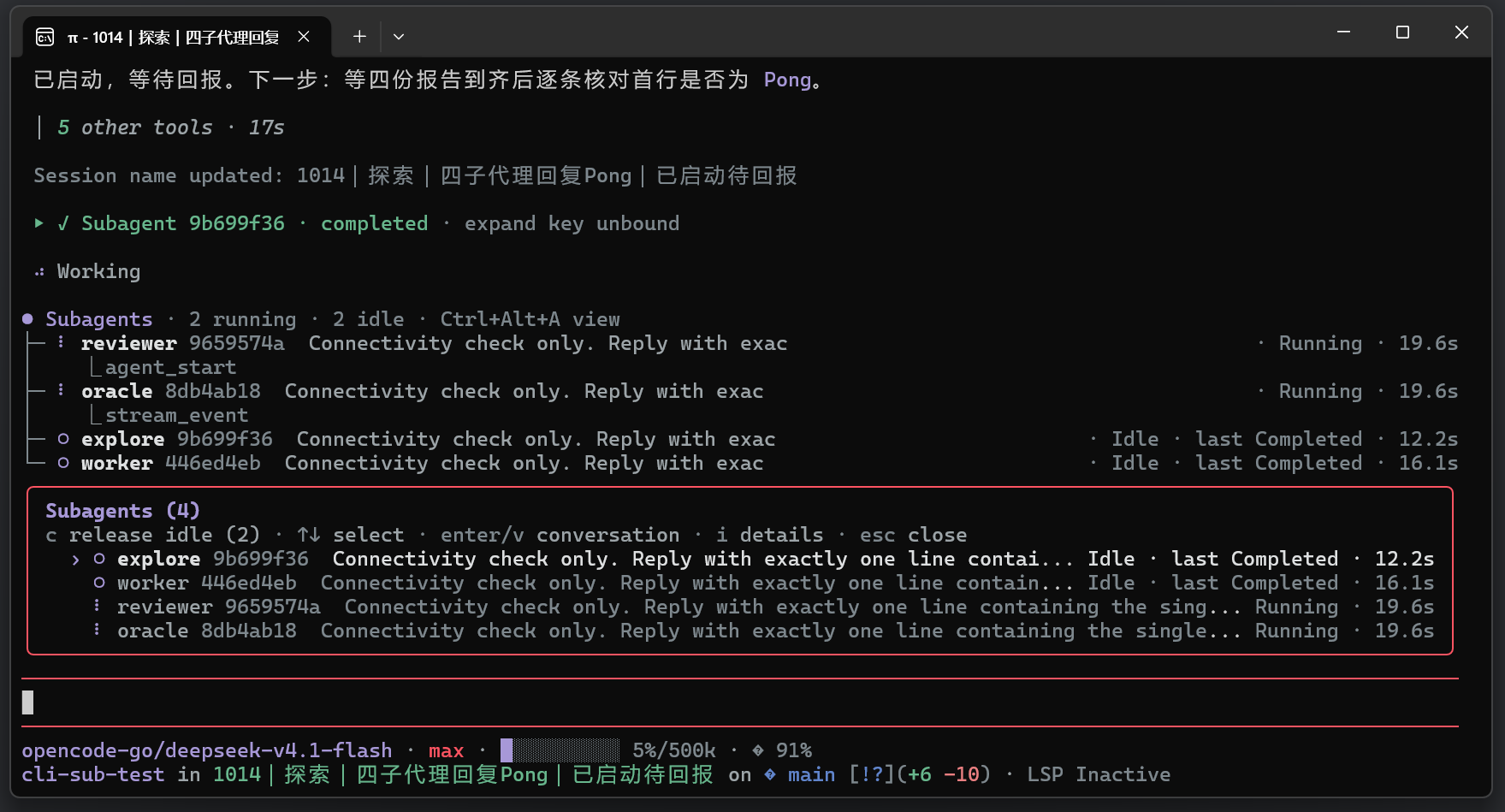Click the context usage progress bar

coord(560,750)
